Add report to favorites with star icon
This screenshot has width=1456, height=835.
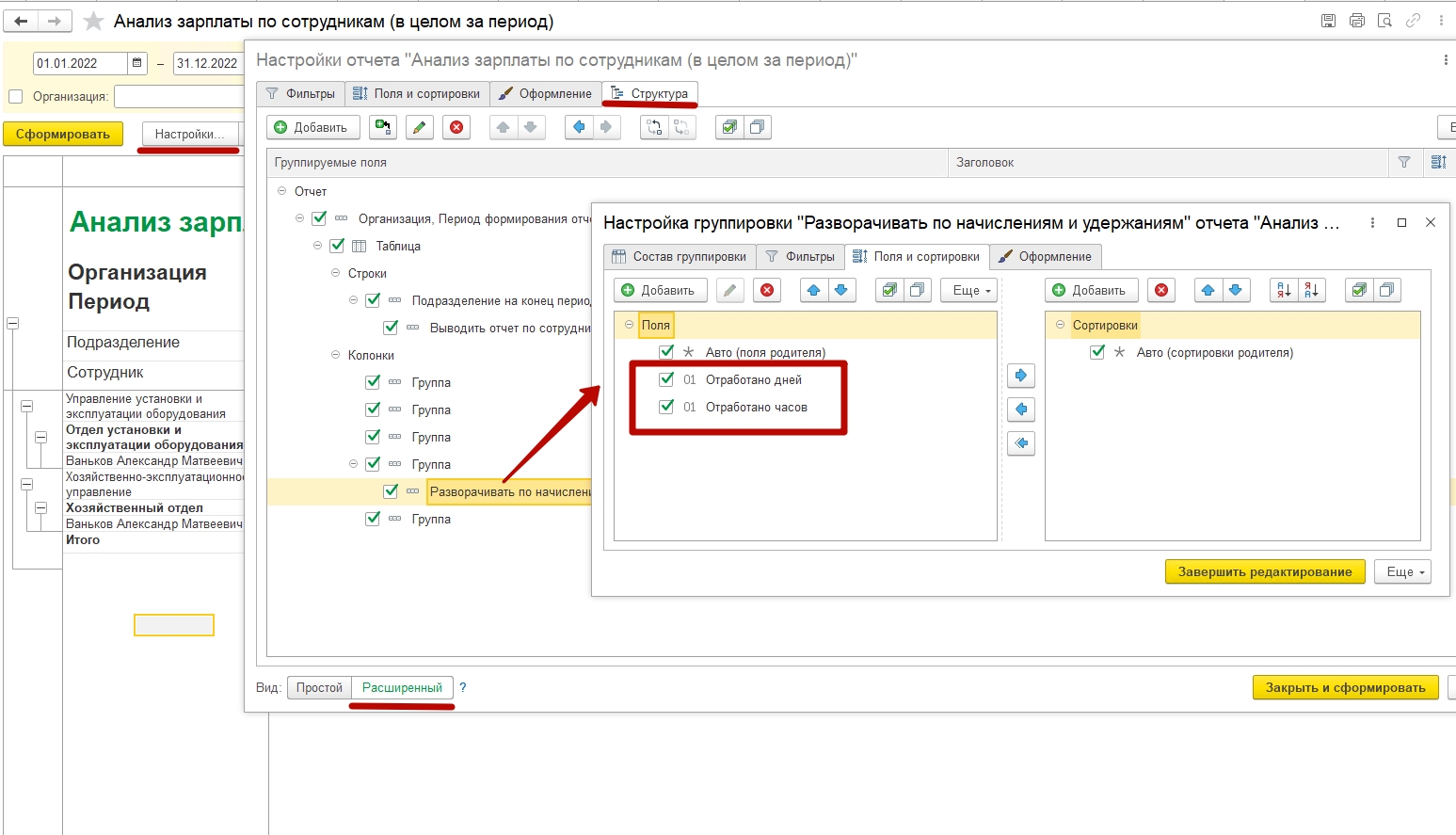pos(93,21)
